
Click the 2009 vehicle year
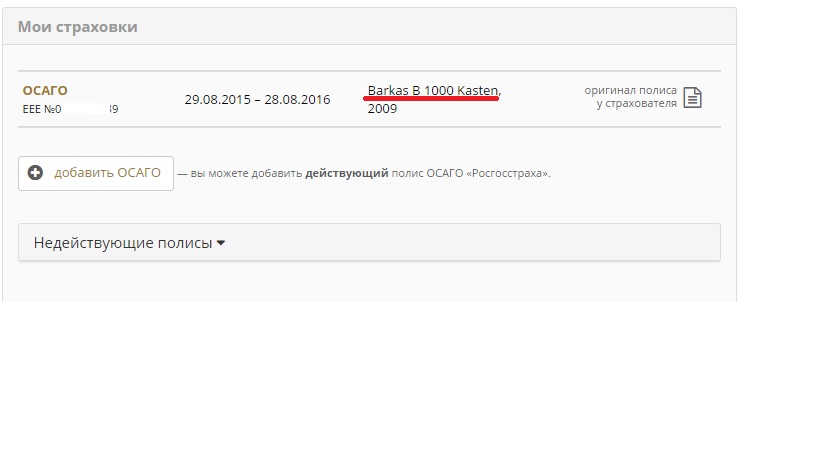pyautogui.click(x=382, y=109)
